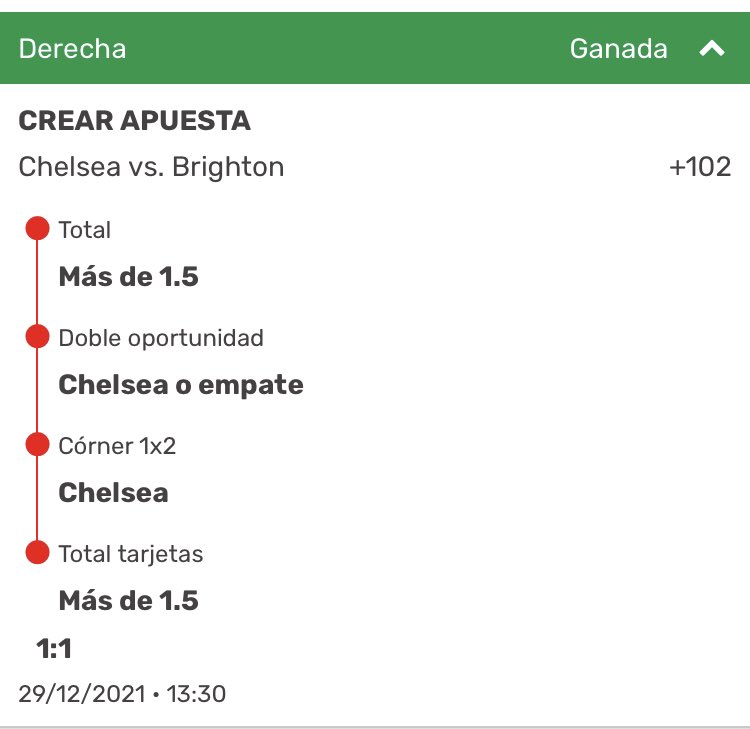Image resolution: width=750 pixels, height=729 pixels.
Task: Click the Total tarjetas market label
Action: tap(131, 554)
